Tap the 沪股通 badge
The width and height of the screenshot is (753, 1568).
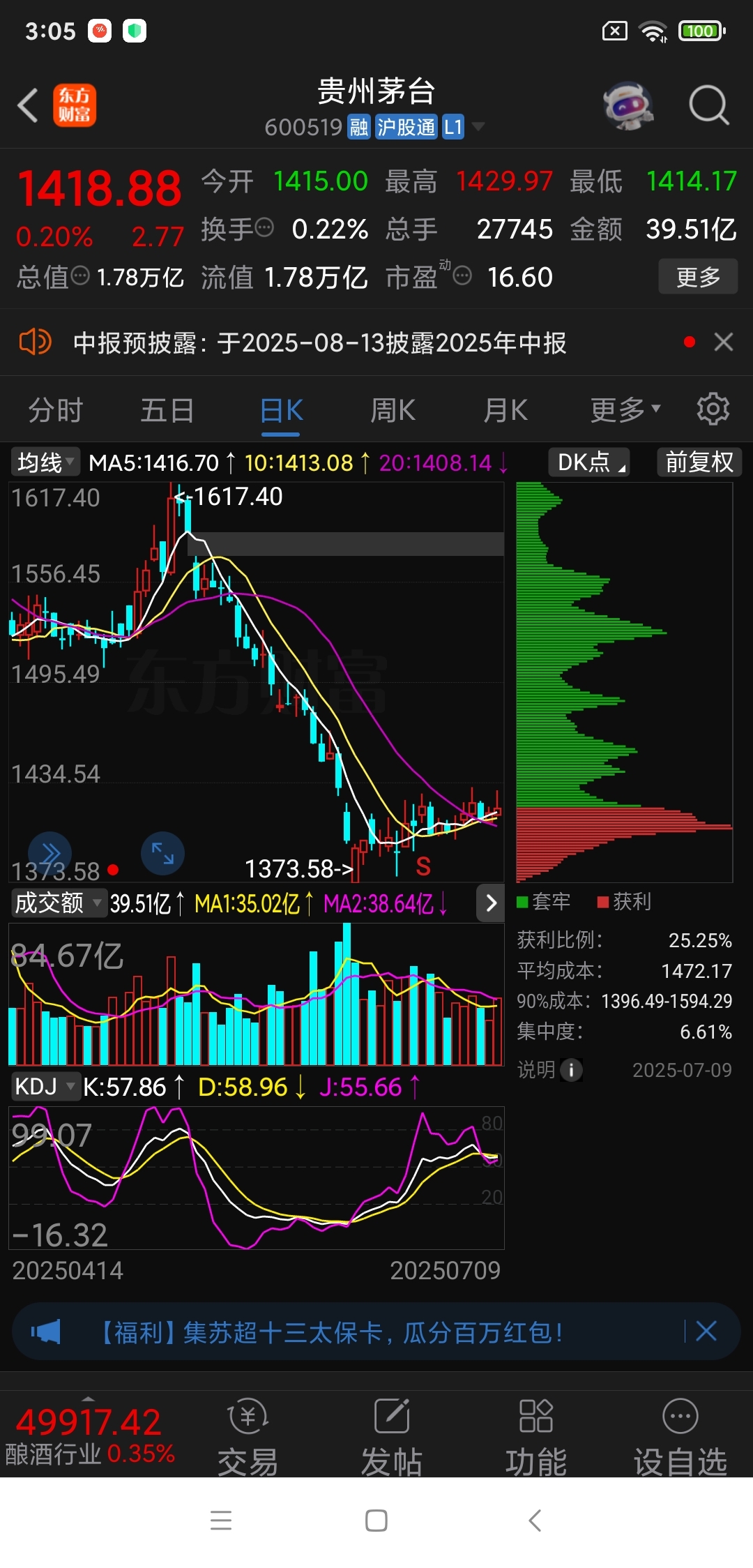coord(406,128)
